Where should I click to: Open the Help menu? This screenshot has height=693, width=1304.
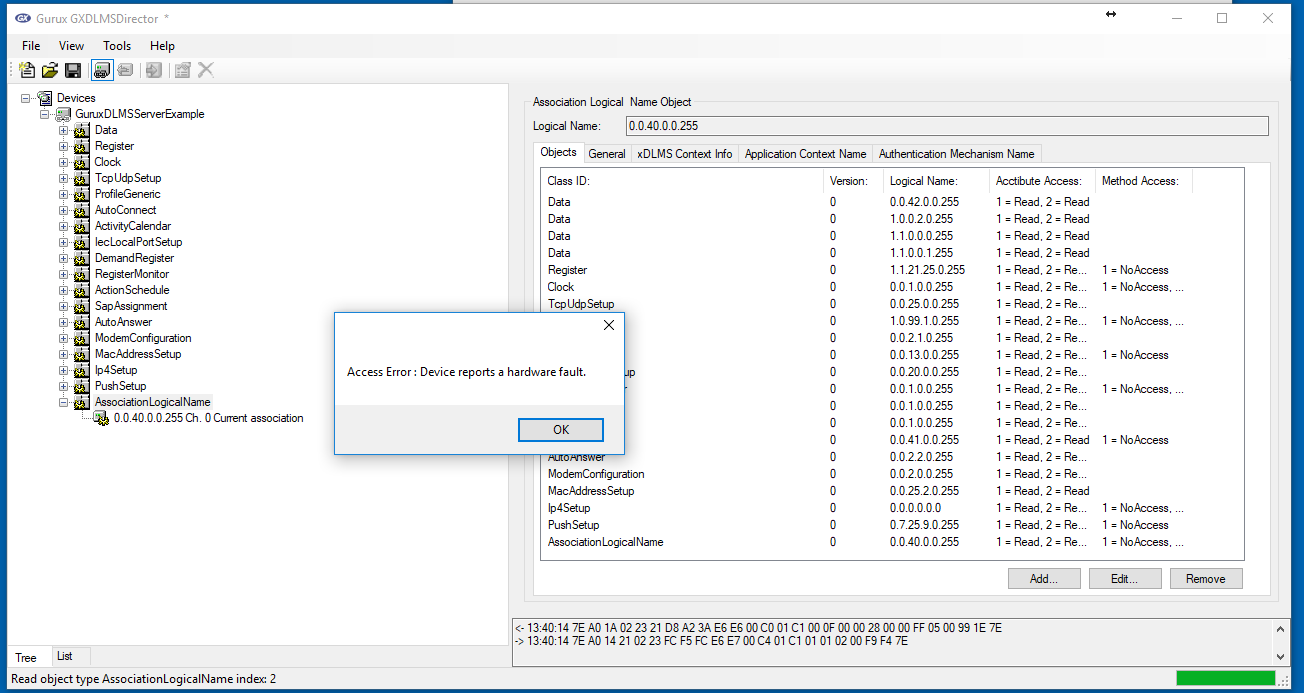[162, 45]
